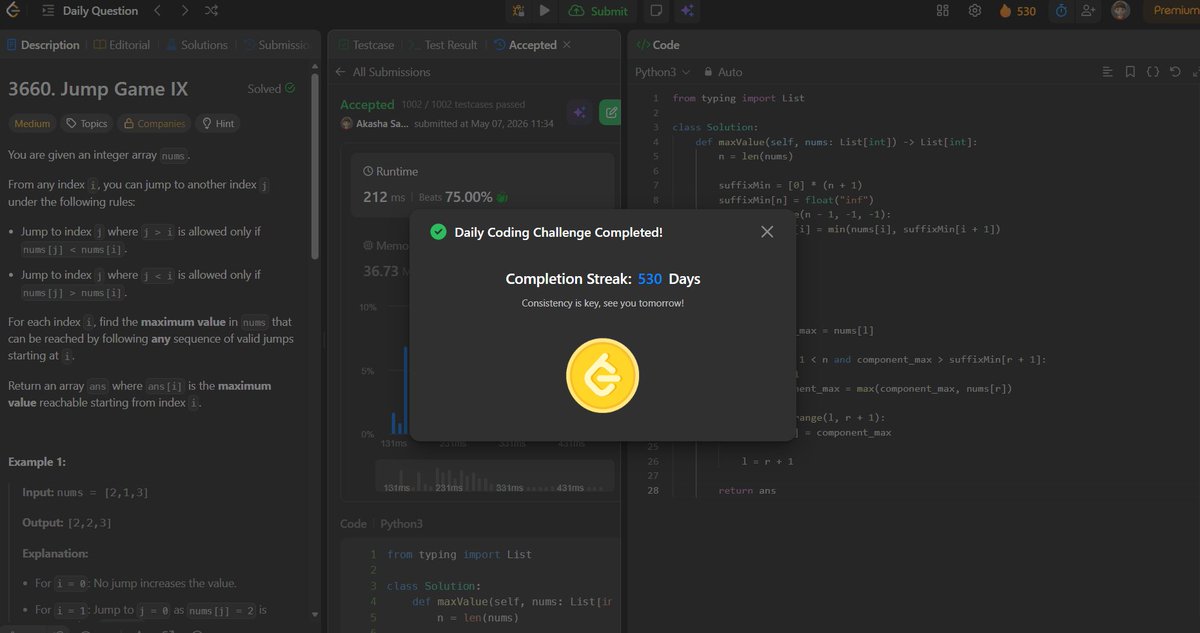
Task: Toggle the Auto lock setting
Action: (723, 72)
